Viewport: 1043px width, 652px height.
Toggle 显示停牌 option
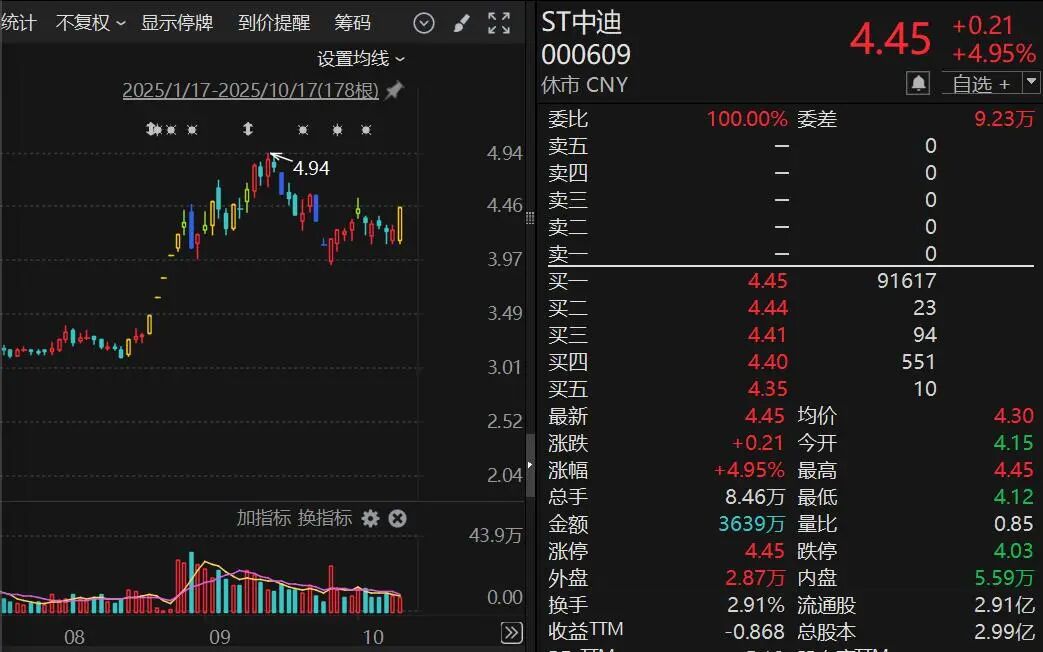(177, 23)
